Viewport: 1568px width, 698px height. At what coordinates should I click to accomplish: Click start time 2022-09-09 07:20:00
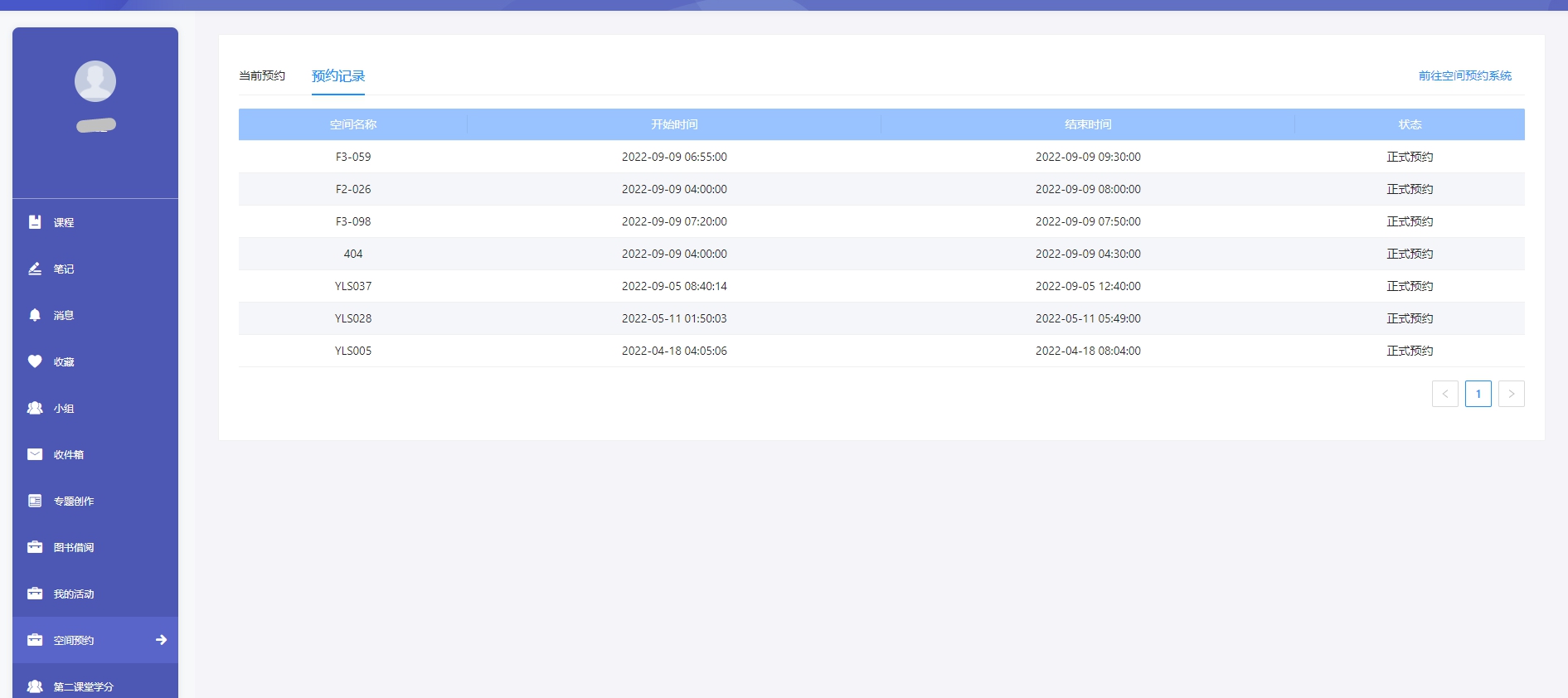(674, 221)
